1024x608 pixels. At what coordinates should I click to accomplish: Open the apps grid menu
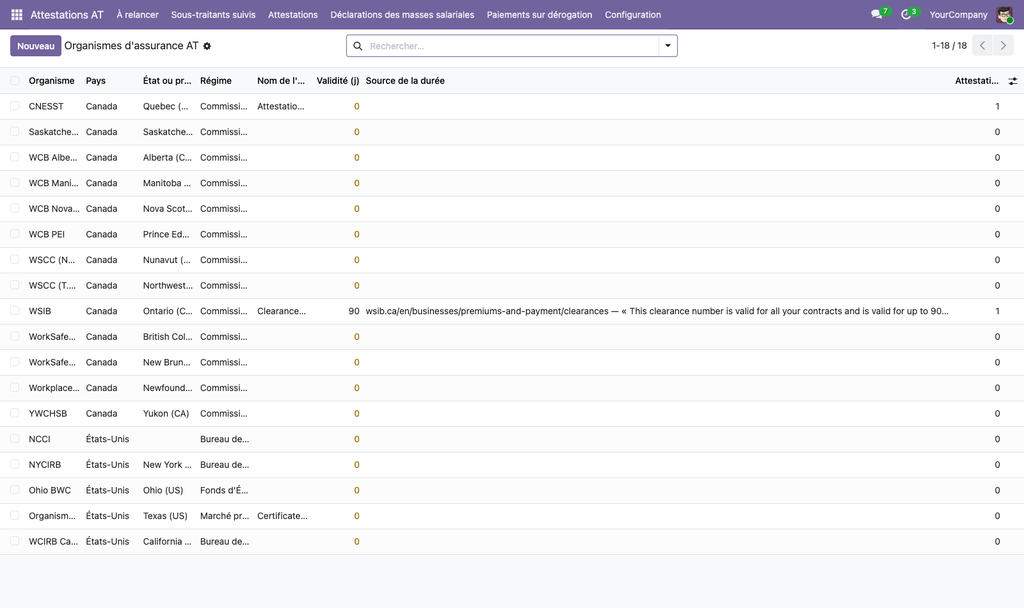[17, 14]
